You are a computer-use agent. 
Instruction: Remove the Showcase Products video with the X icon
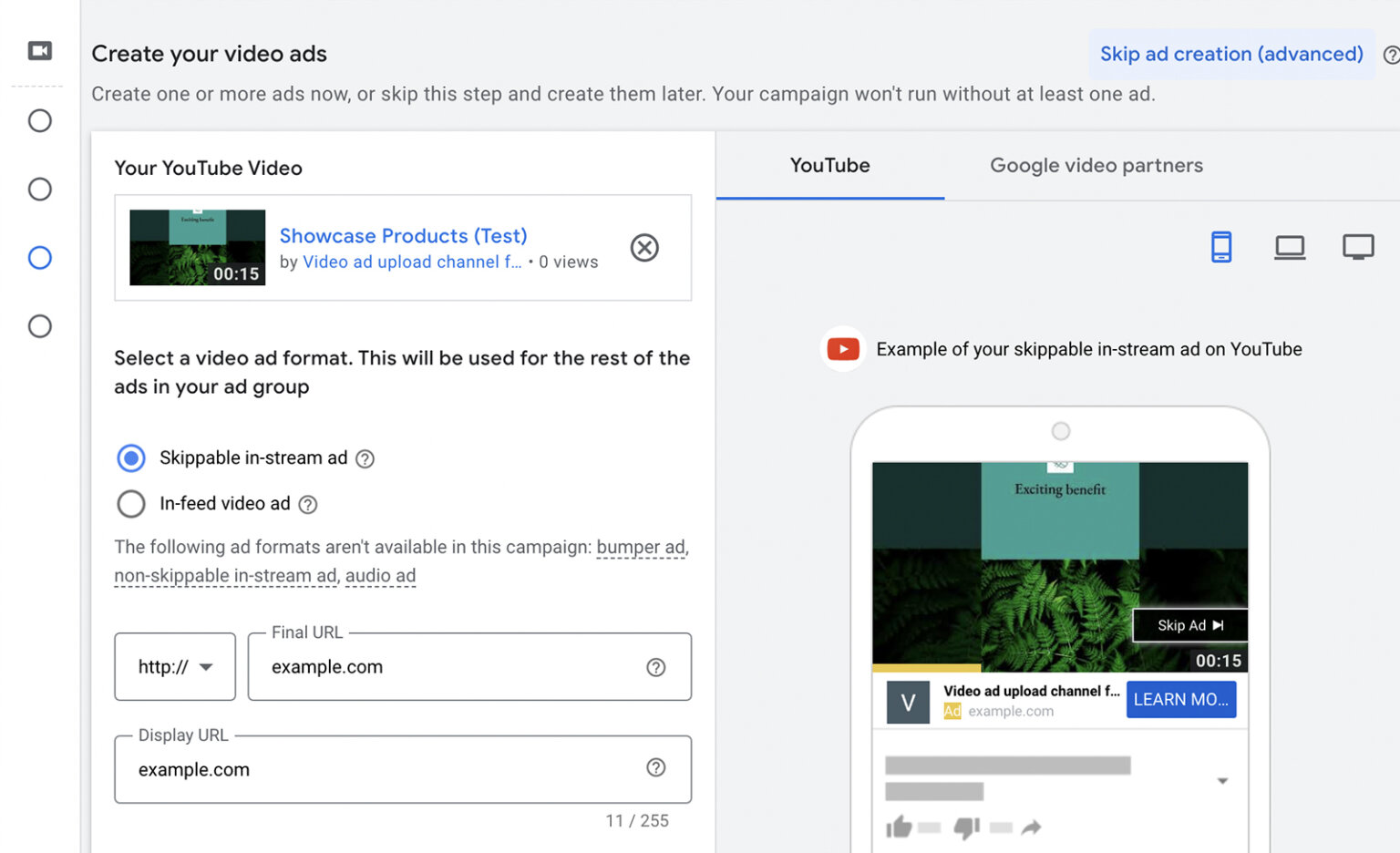pyautogui.click(x=644, y=247)
